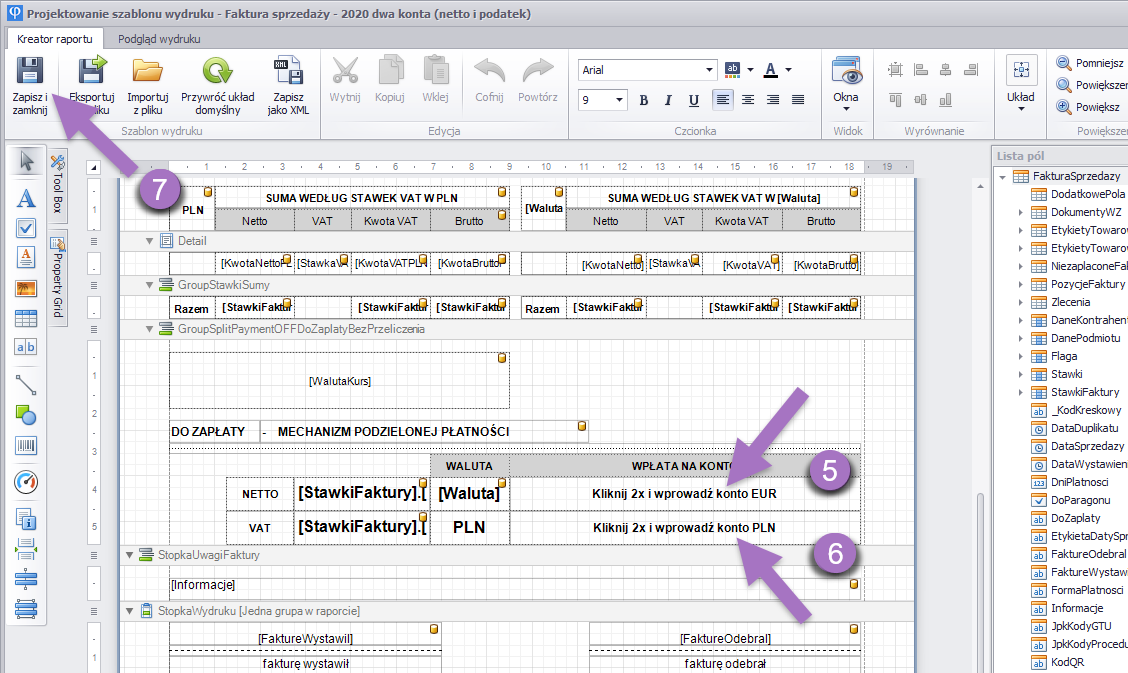Select the rich text control tool

point(26,257)
